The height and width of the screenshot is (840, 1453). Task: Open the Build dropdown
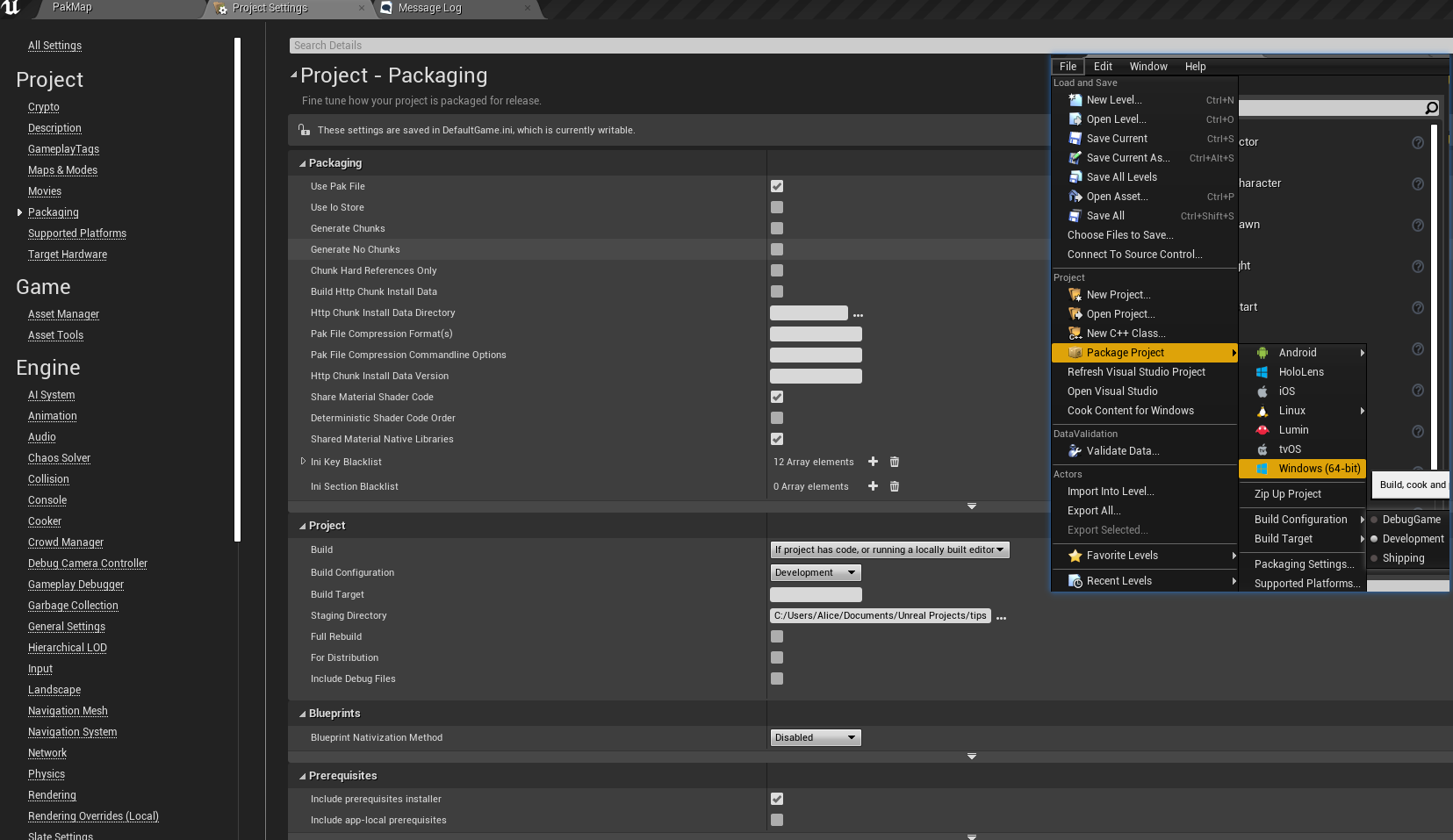click(889, 549)
